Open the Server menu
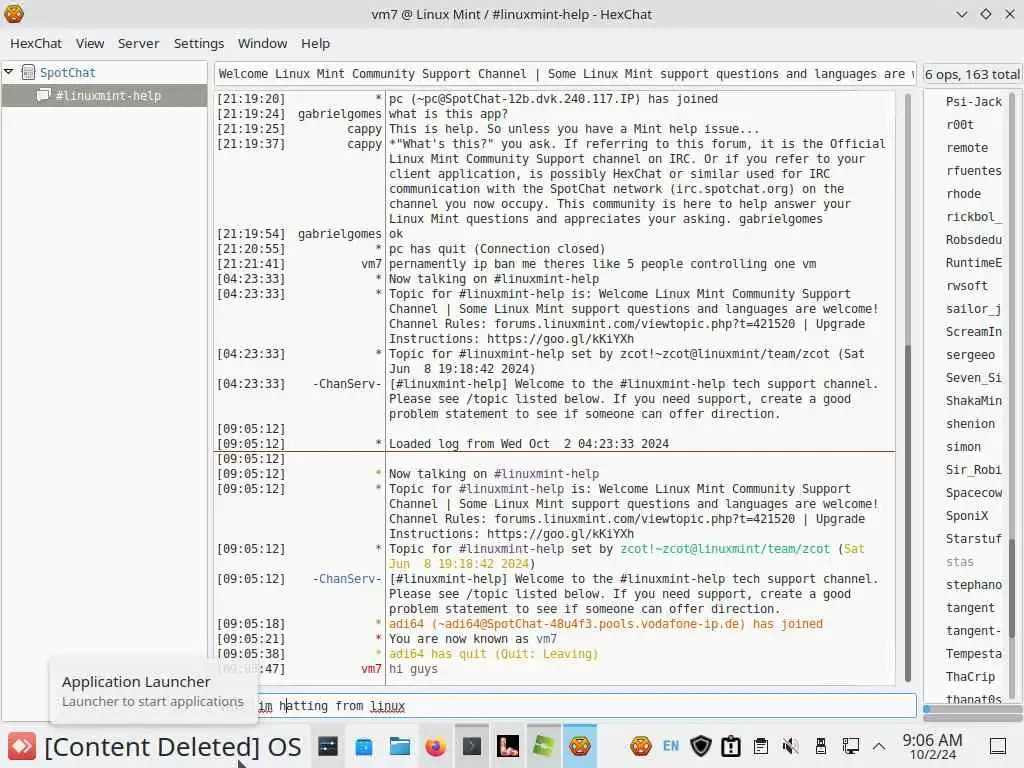The width and height of the screenshot is (1024, 768). (x=138, y=43)
